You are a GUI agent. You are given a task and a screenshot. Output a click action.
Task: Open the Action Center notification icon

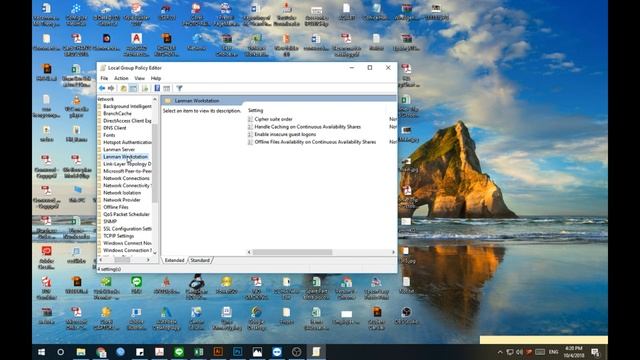[595, 352]
